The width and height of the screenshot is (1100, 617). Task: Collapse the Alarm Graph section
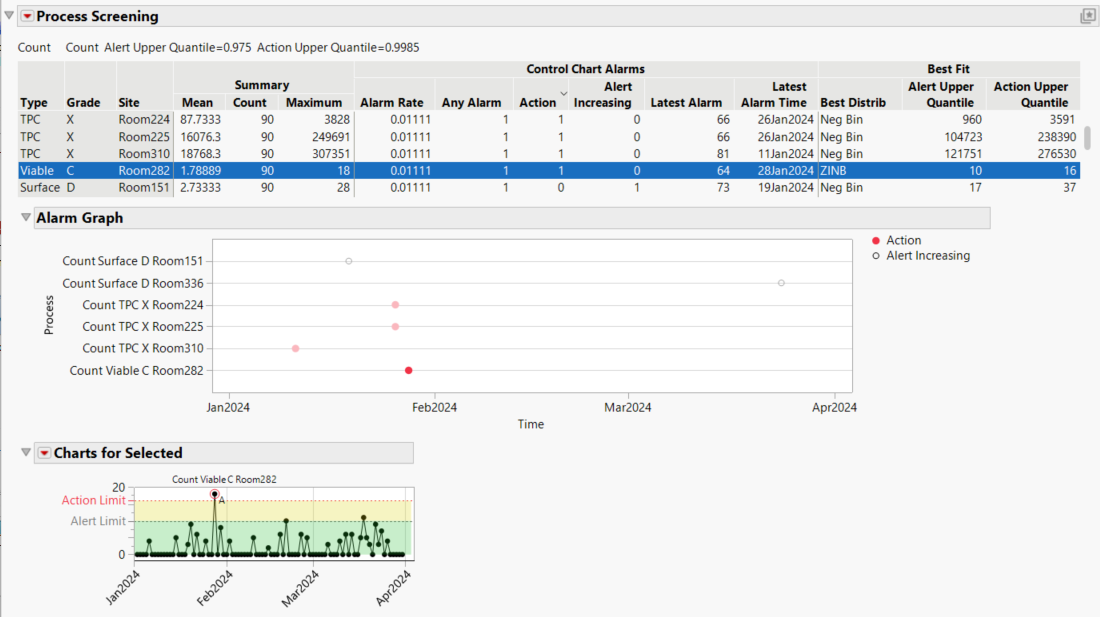tap(26, 217)
